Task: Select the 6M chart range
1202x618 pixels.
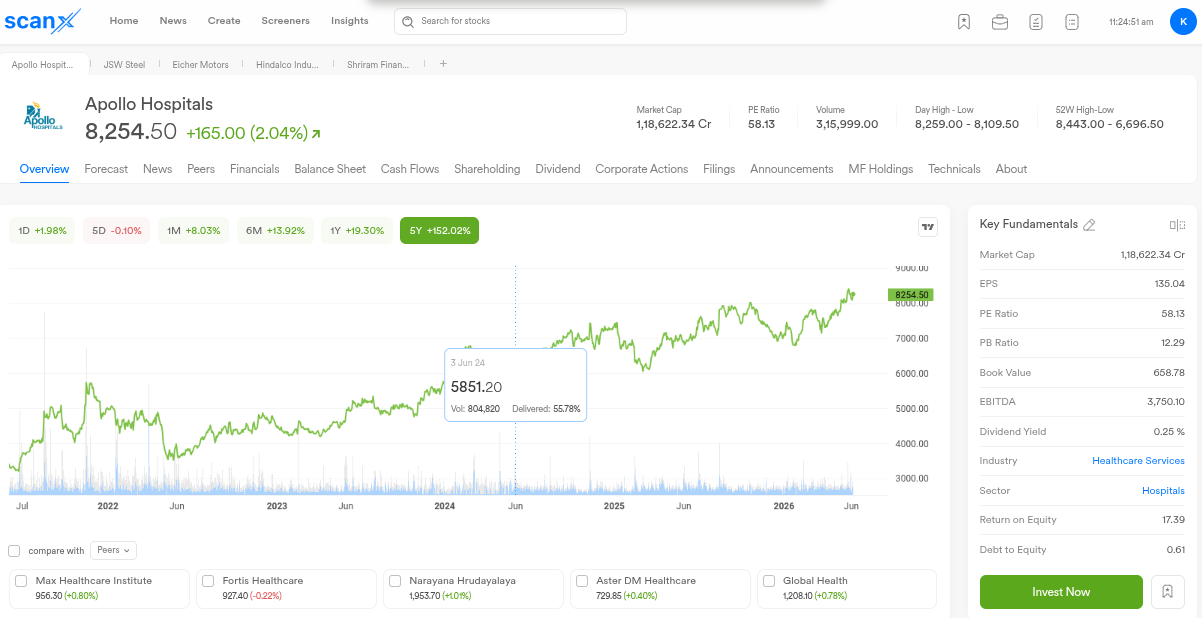Action: click(x=275, y=231)
